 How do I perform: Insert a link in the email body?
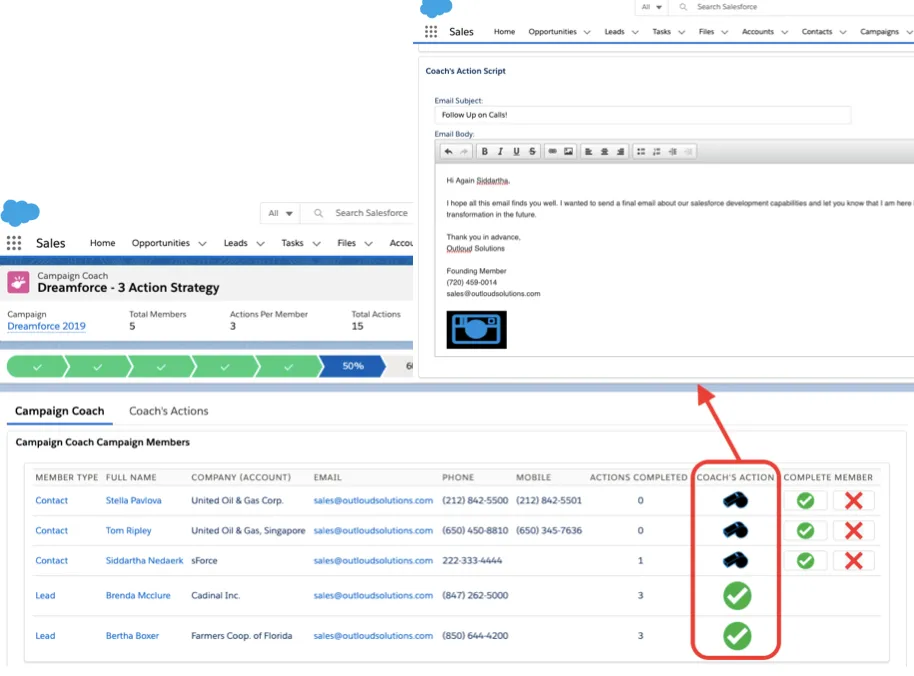pos(552,152)
